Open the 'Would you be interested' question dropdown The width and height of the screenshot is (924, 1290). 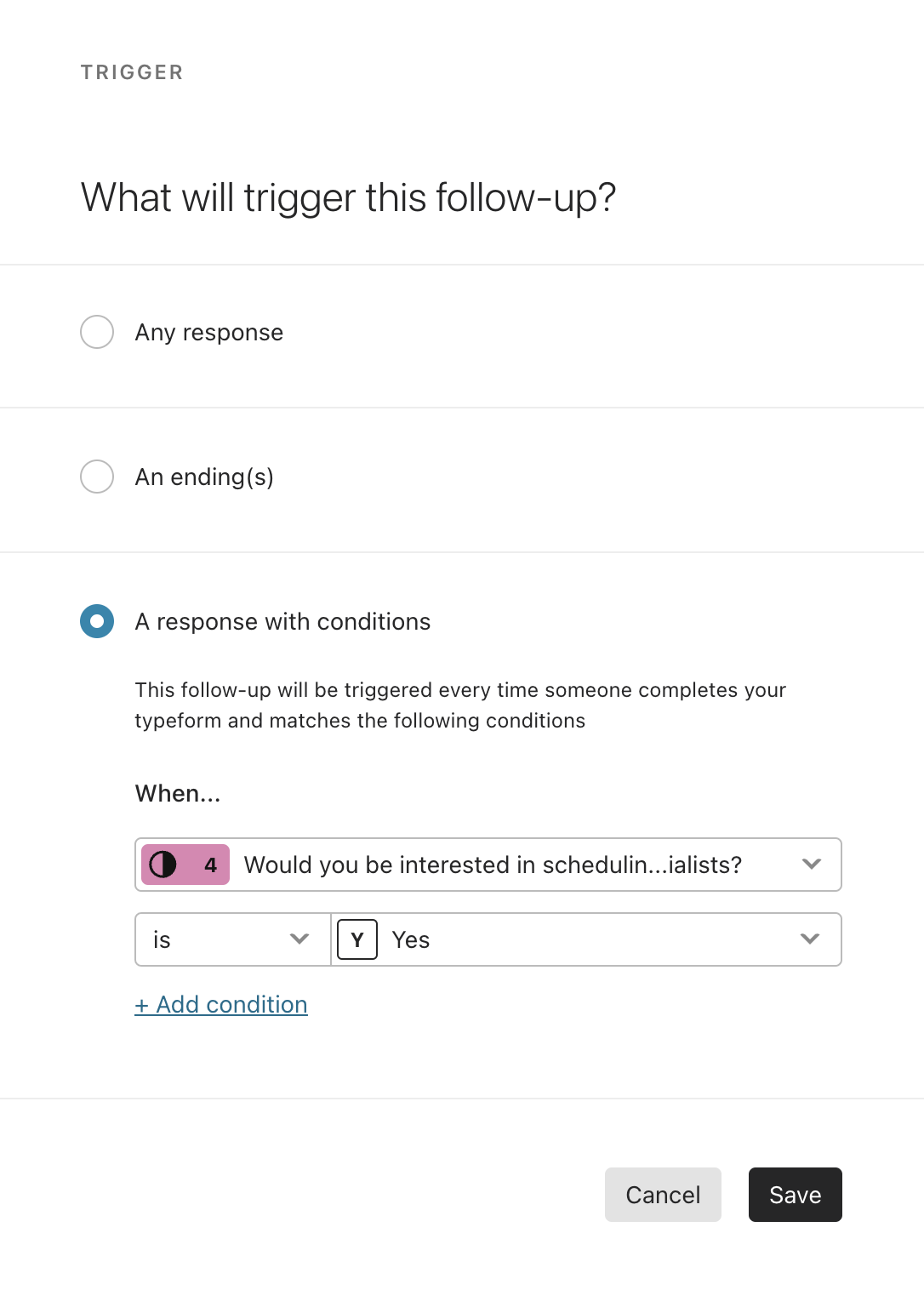pyautogui.click(x=488, y=865)
